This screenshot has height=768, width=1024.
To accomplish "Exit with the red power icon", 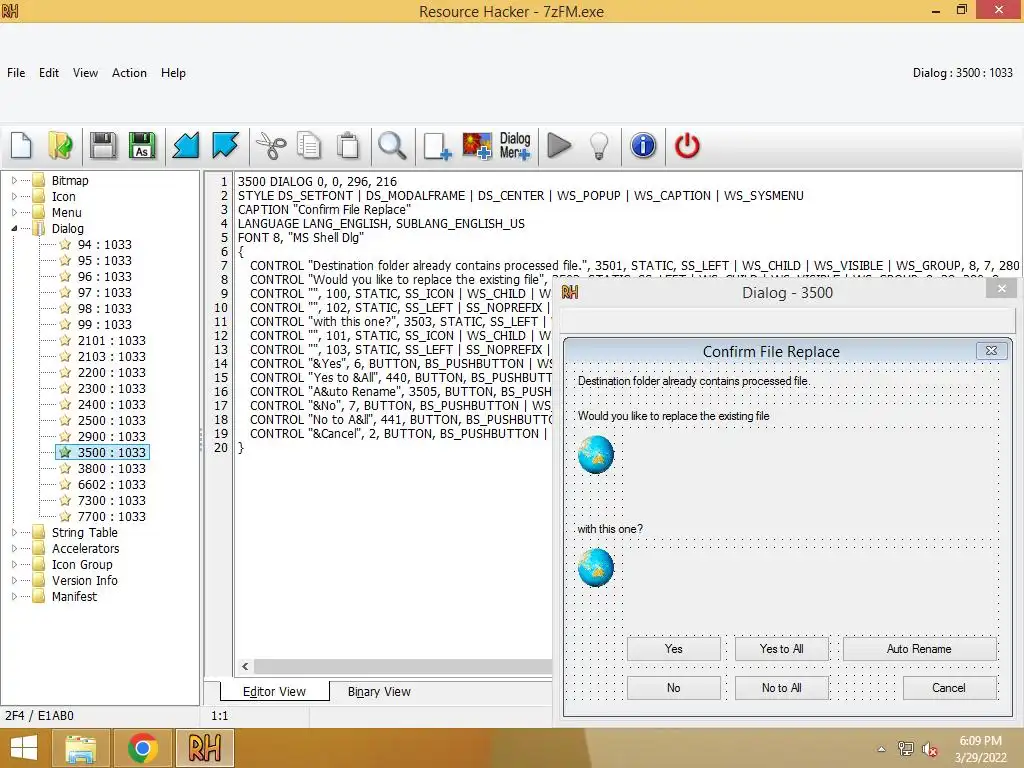I will pyautogui.click(x=687, y=145).
